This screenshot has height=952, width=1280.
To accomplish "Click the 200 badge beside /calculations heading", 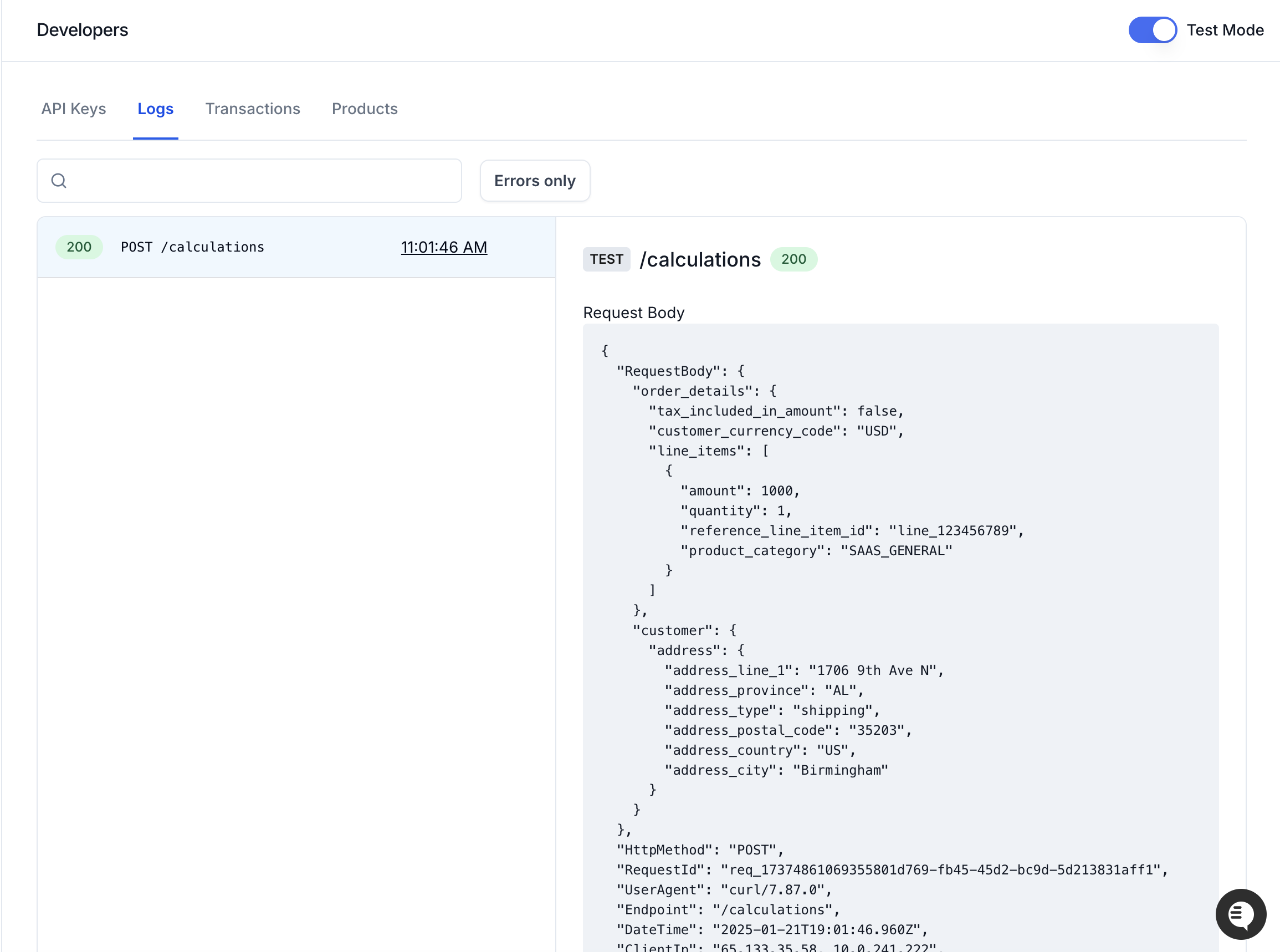I will tap(793, 259).
